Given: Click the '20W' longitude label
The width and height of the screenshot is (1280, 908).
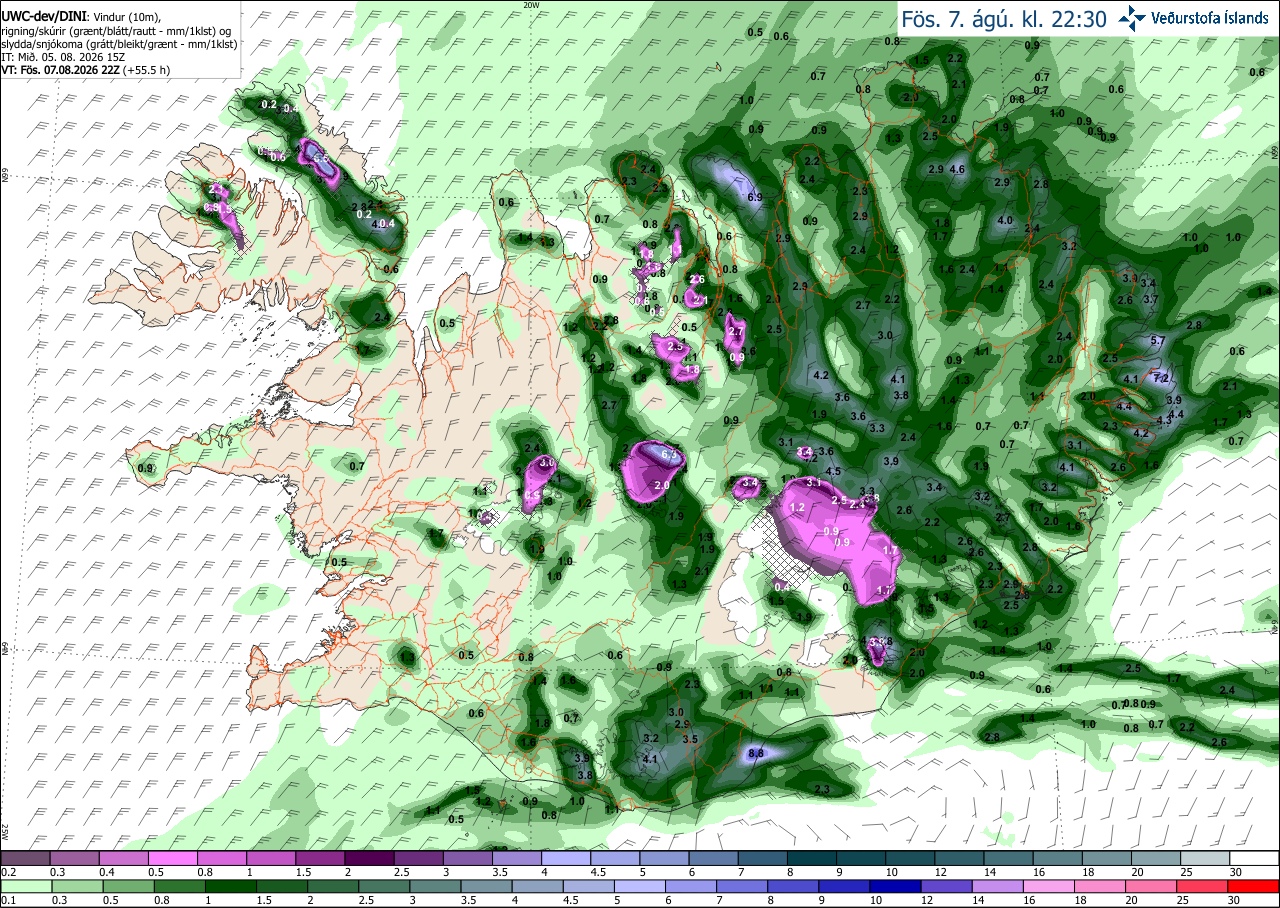Looking at the screenshot, I should 531,5.
